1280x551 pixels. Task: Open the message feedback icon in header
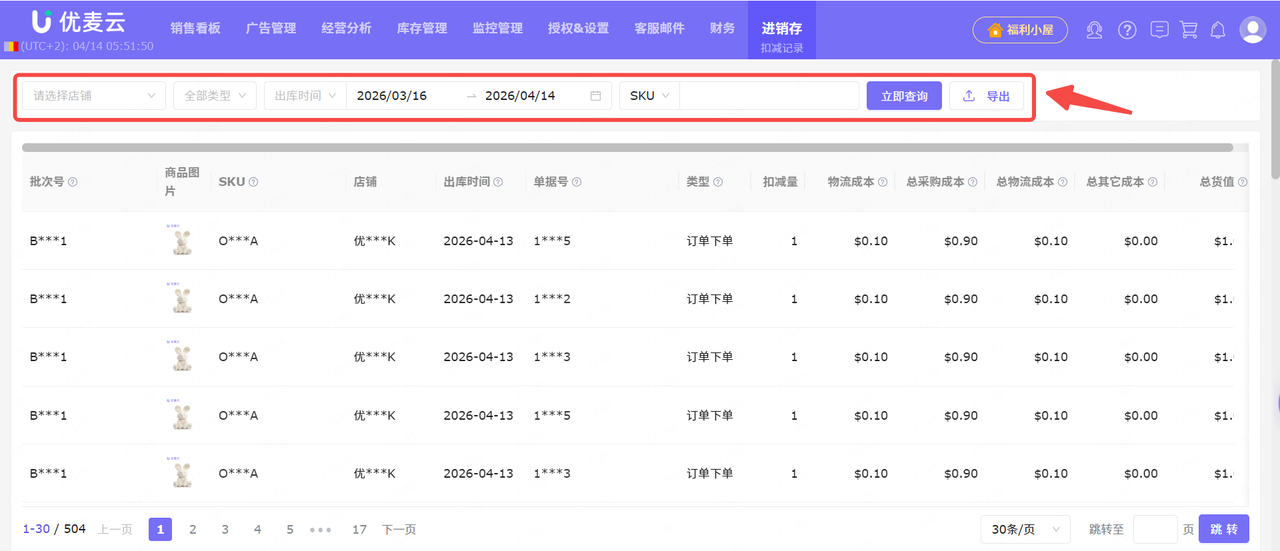click(1159, 30)
